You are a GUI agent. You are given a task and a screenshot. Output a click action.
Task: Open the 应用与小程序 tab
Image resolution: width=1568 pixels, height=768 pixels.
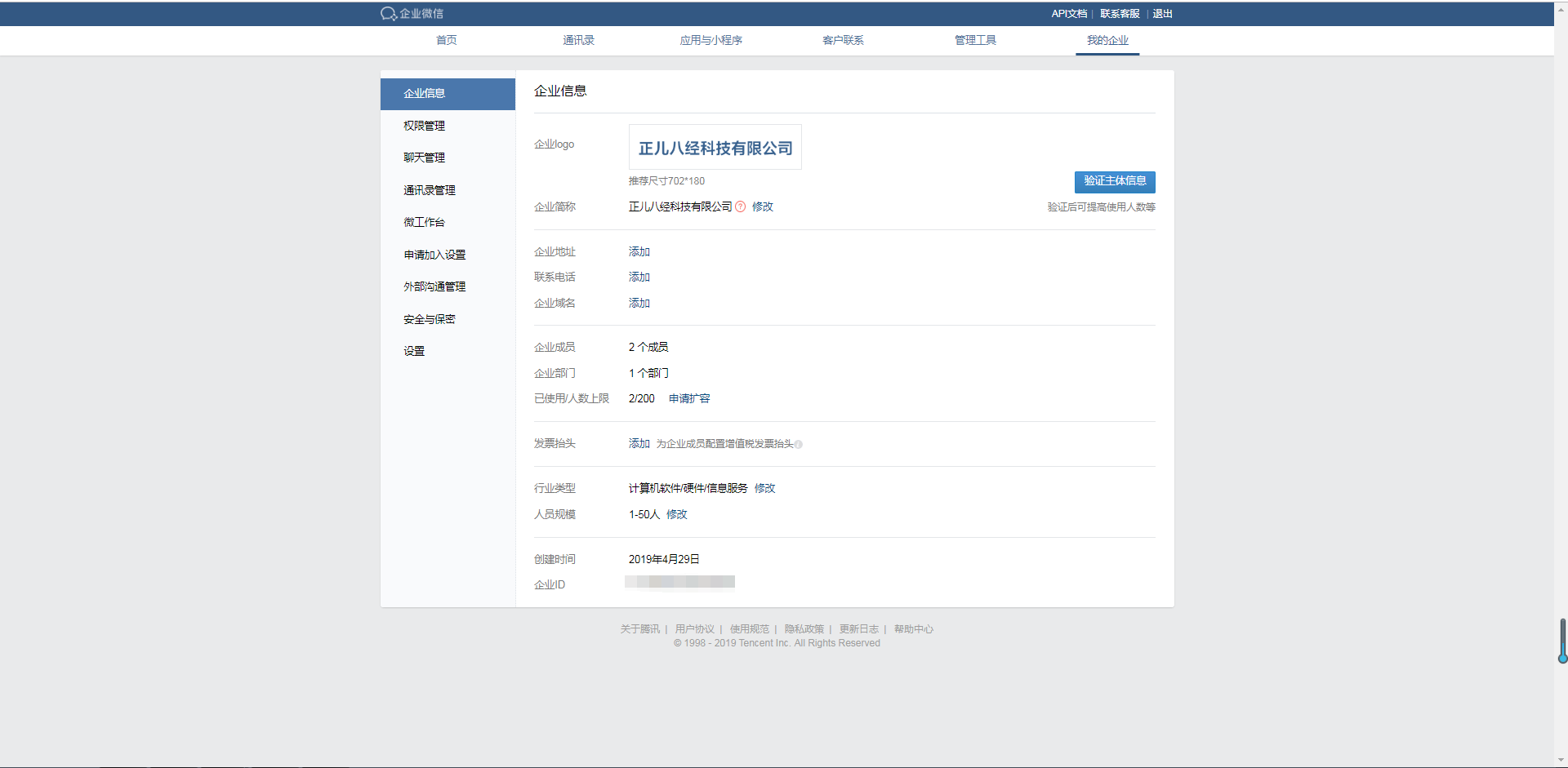tap(711, 40)
